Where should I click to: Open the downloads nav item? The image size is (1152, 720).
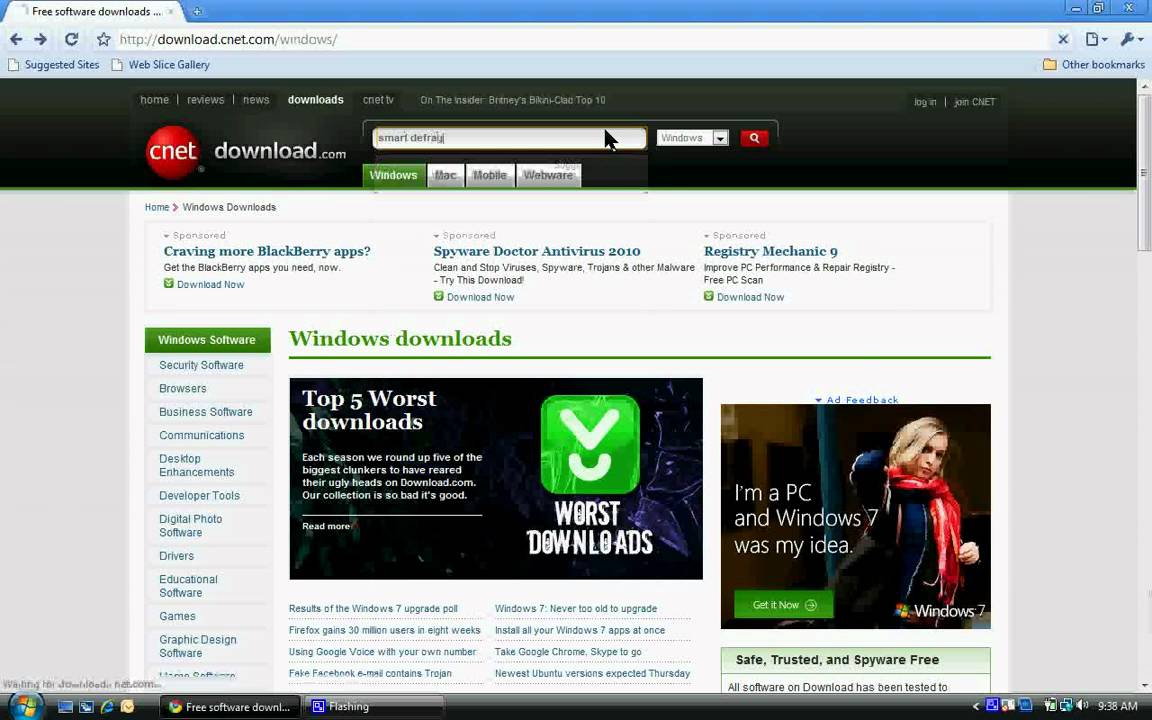pyautogui.click(x=315, y=100)
